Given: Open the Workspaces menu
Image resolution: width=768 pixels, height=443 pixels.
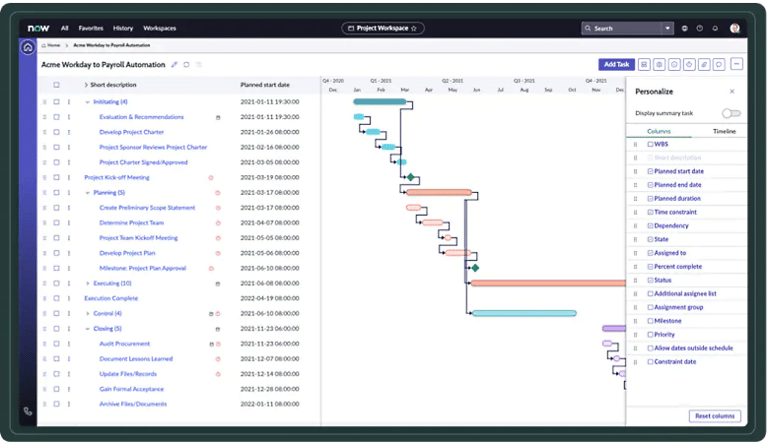Looking at the screenshot, I should coord(160,28).
